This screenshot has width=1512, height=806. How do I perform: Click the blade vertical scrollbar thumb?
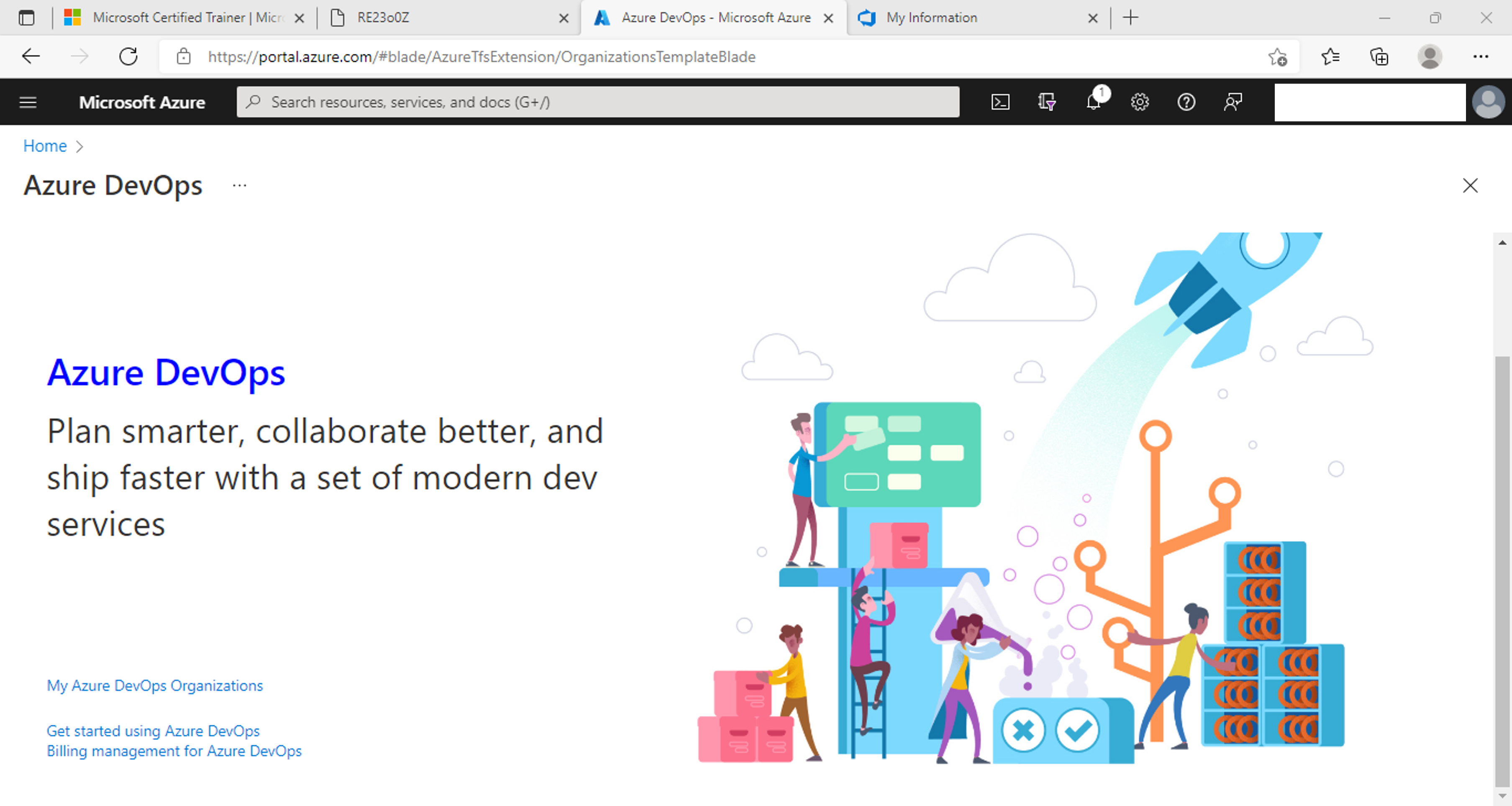point(1502,570)
